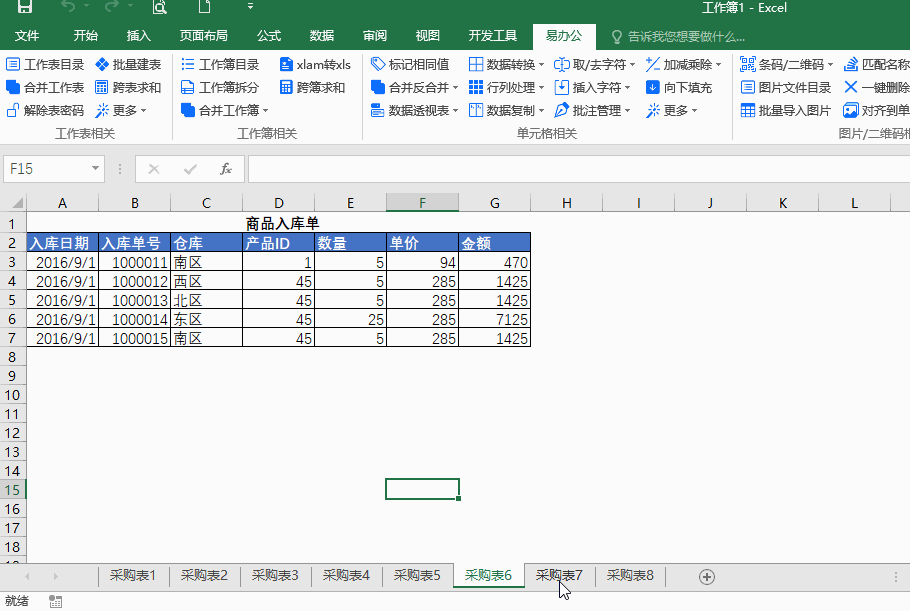The width and height of the screenshot is (910, 611).
Task: Click the add new sheet plus icon
Action: click(707, 577)
